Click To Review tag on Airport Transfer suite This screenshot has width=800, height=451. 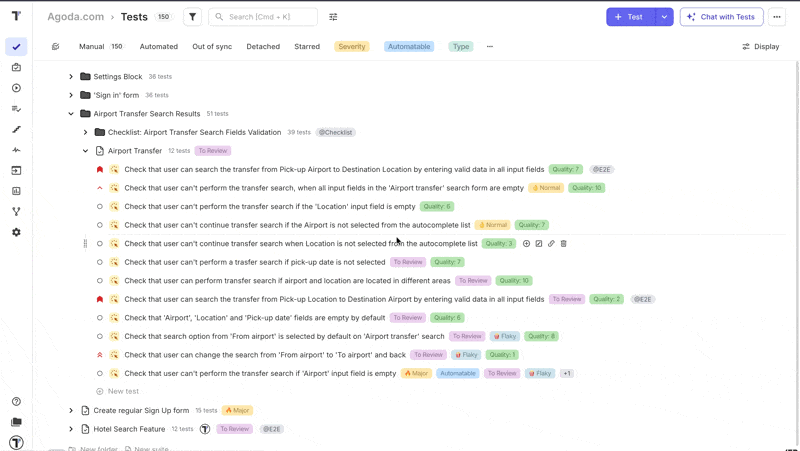213,151
